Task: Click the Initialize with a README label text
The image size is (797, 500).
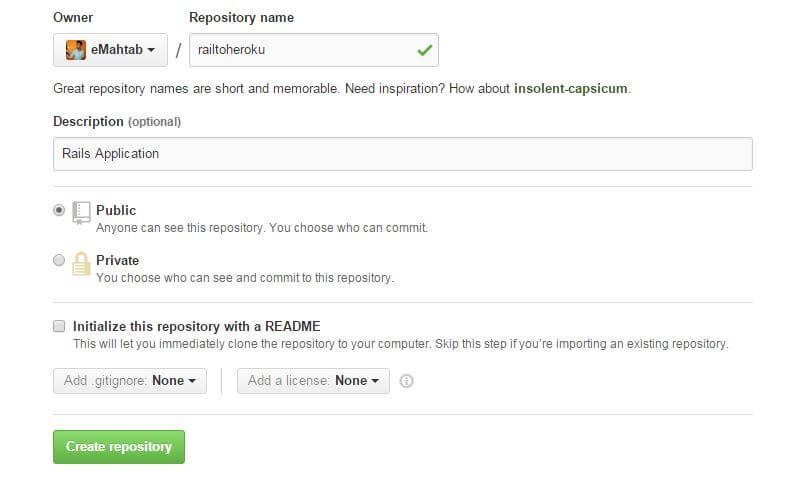Action: (197, 326)
